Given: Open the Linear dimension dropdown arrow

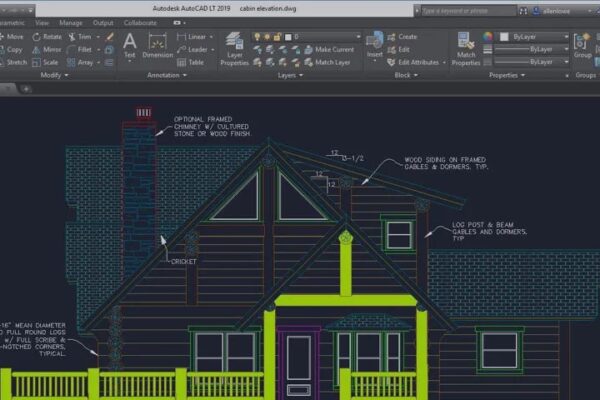Looking at the screenshot, I should (x=211, y=37).
